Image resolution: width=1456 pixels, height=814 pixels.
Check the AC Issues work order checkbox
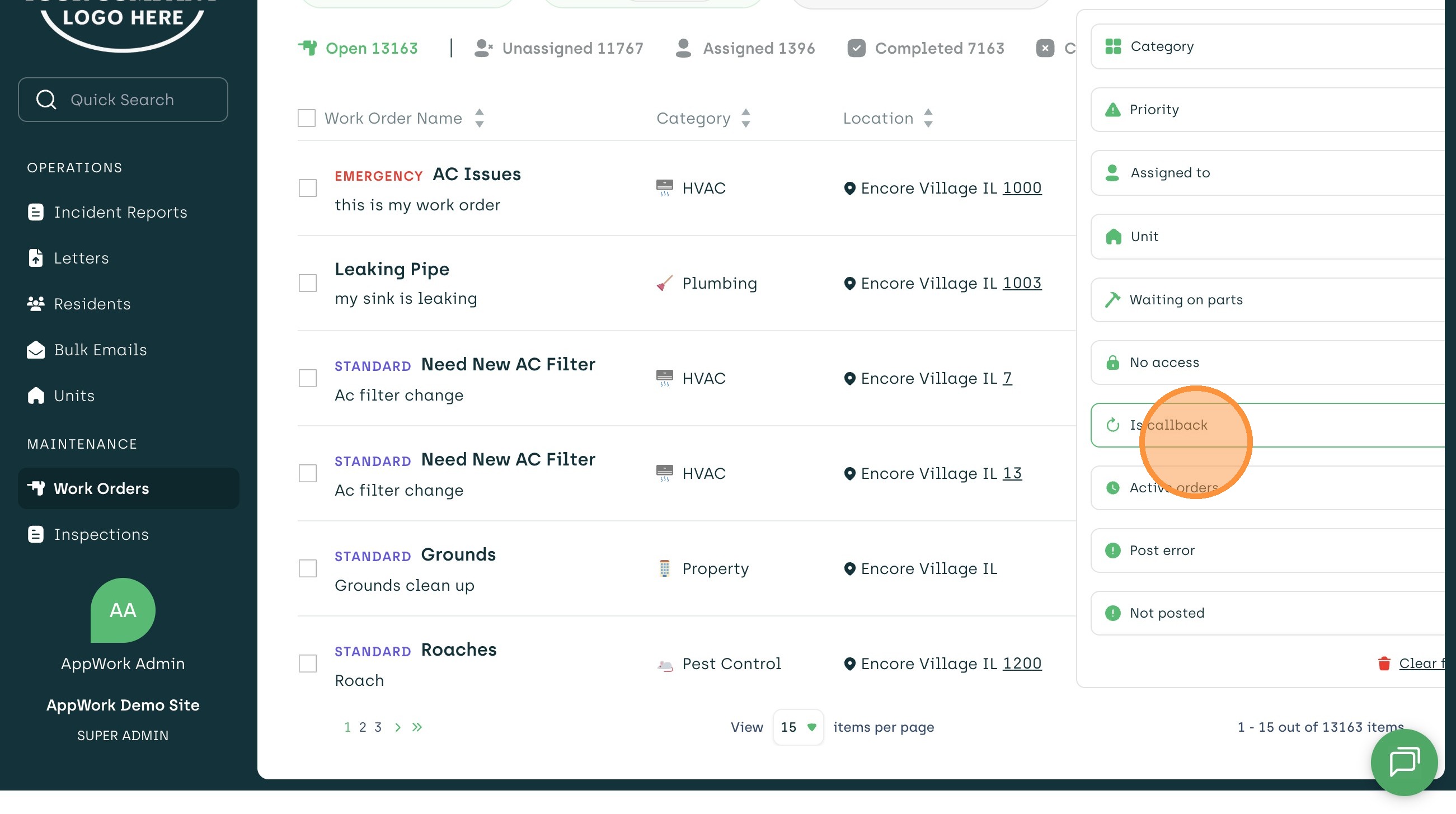point(307,187)
